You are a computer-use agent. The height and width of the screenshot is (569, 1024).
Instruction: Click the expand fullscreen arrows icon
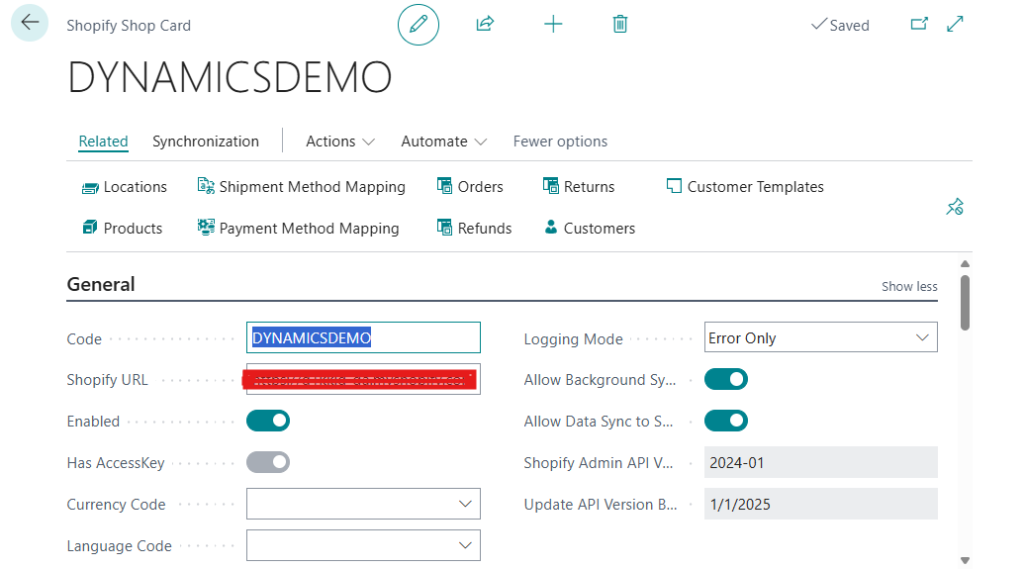(955, 24)
